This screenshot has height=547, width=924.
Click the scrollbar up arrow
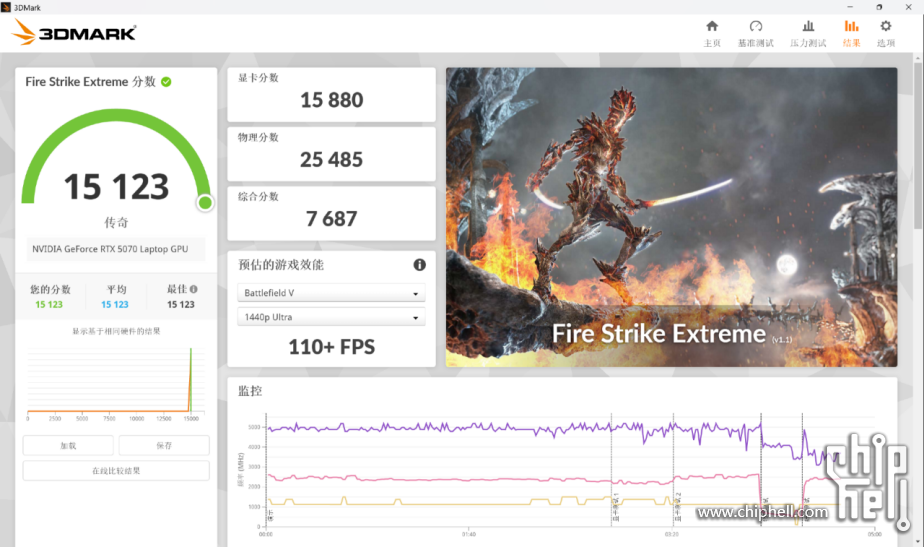pos(918,58)
